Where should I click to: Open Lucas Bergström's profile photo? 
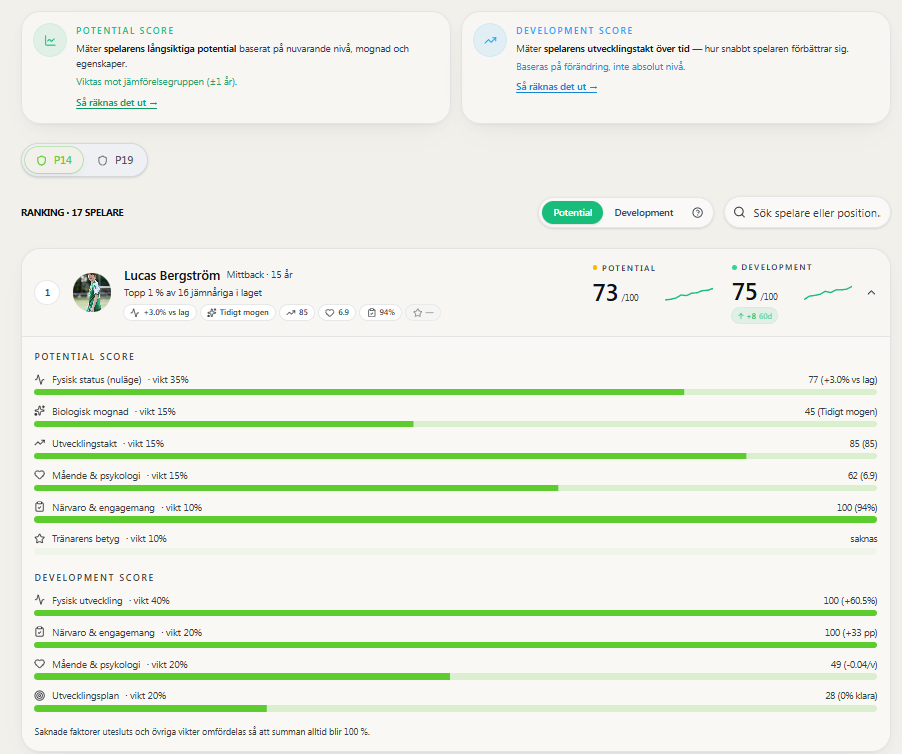[92, 292]
